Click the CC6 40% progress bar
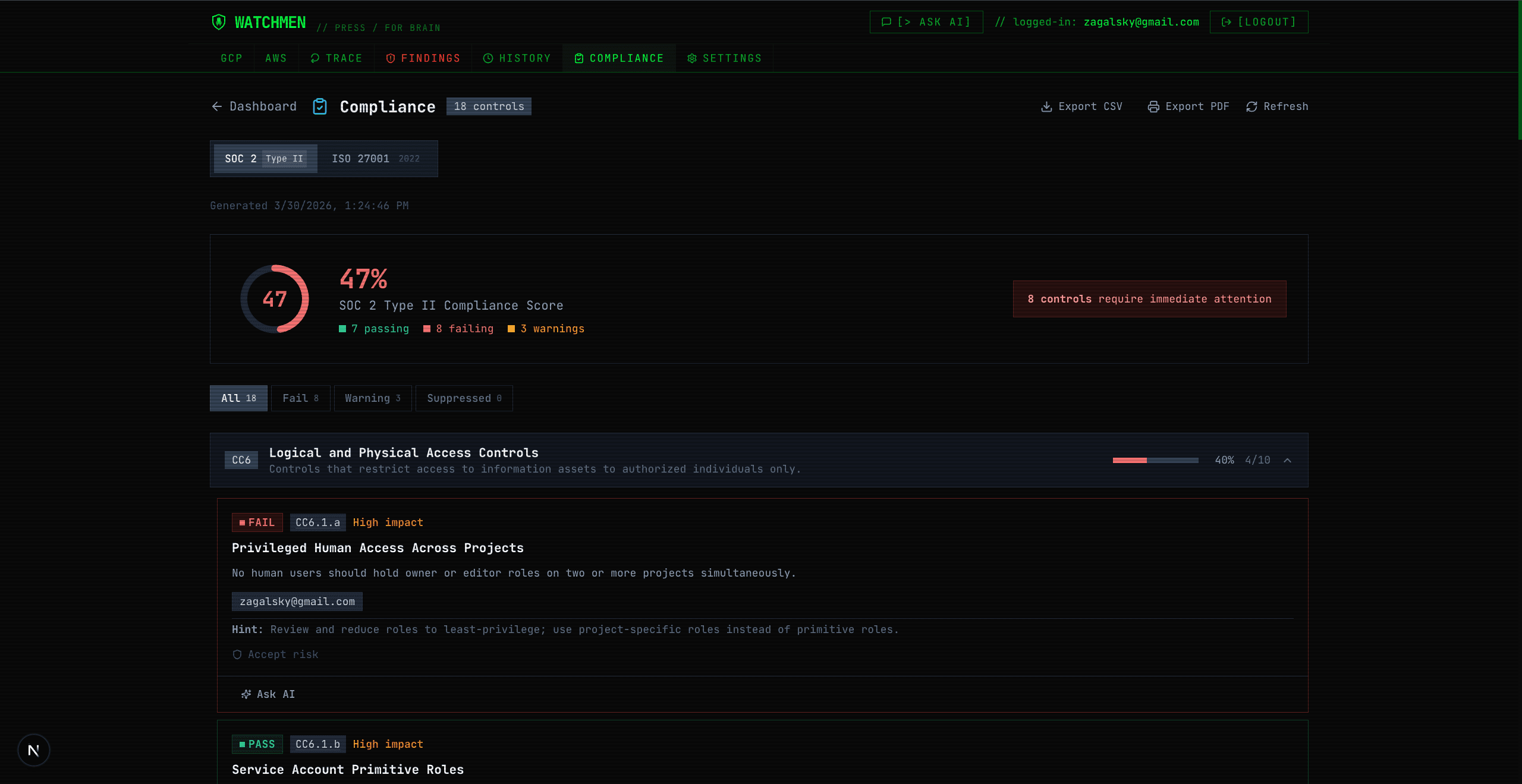 (x=1156, y=460)
